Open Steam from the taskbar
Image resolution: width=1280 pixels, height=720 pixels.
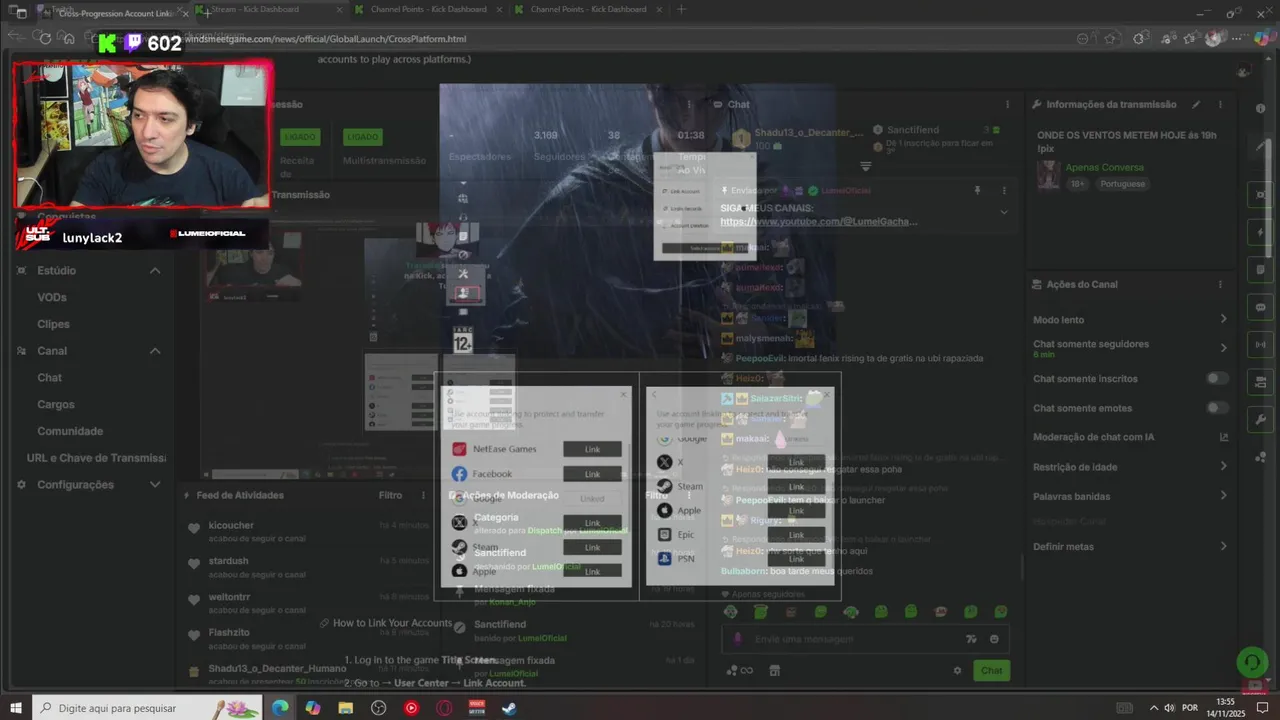click(509, 708)
